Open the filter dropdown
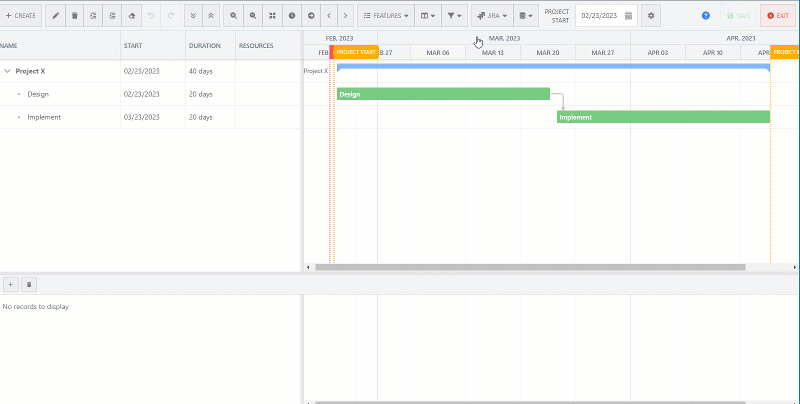 pyautogui.click(x=454, y=16)
